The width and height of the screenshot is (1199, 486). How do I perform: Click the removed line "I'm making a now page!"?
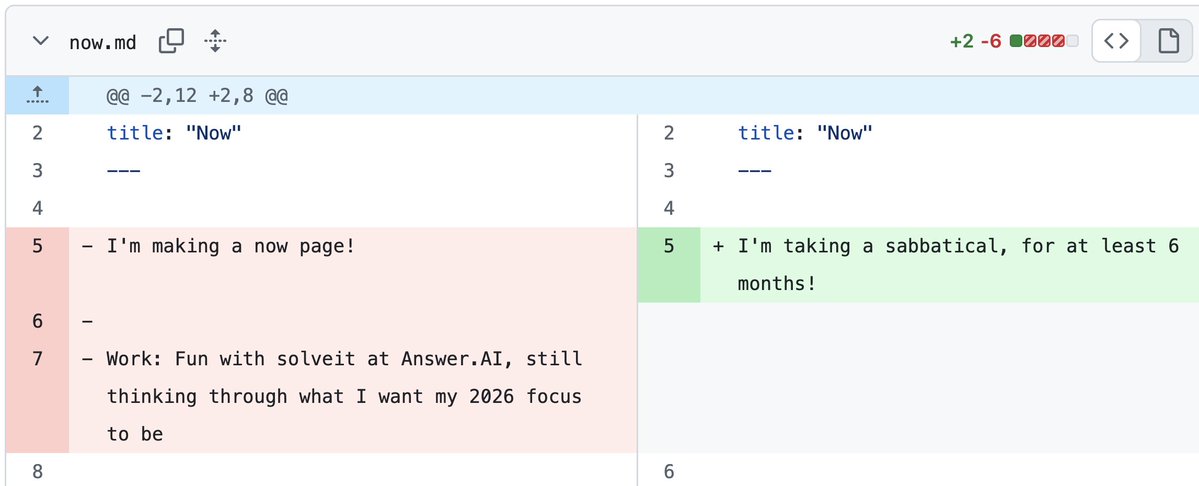(231, 246)
